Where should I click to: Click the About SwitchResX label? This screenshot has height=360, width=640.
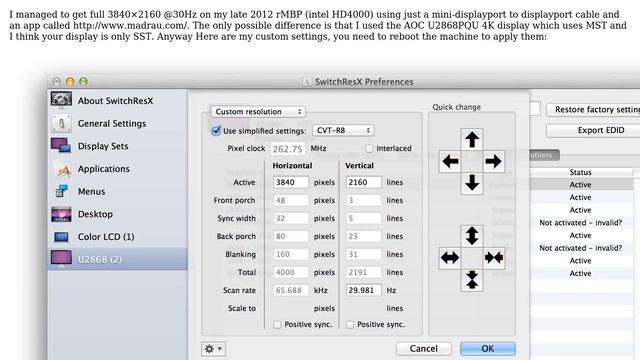coord(116,101)
